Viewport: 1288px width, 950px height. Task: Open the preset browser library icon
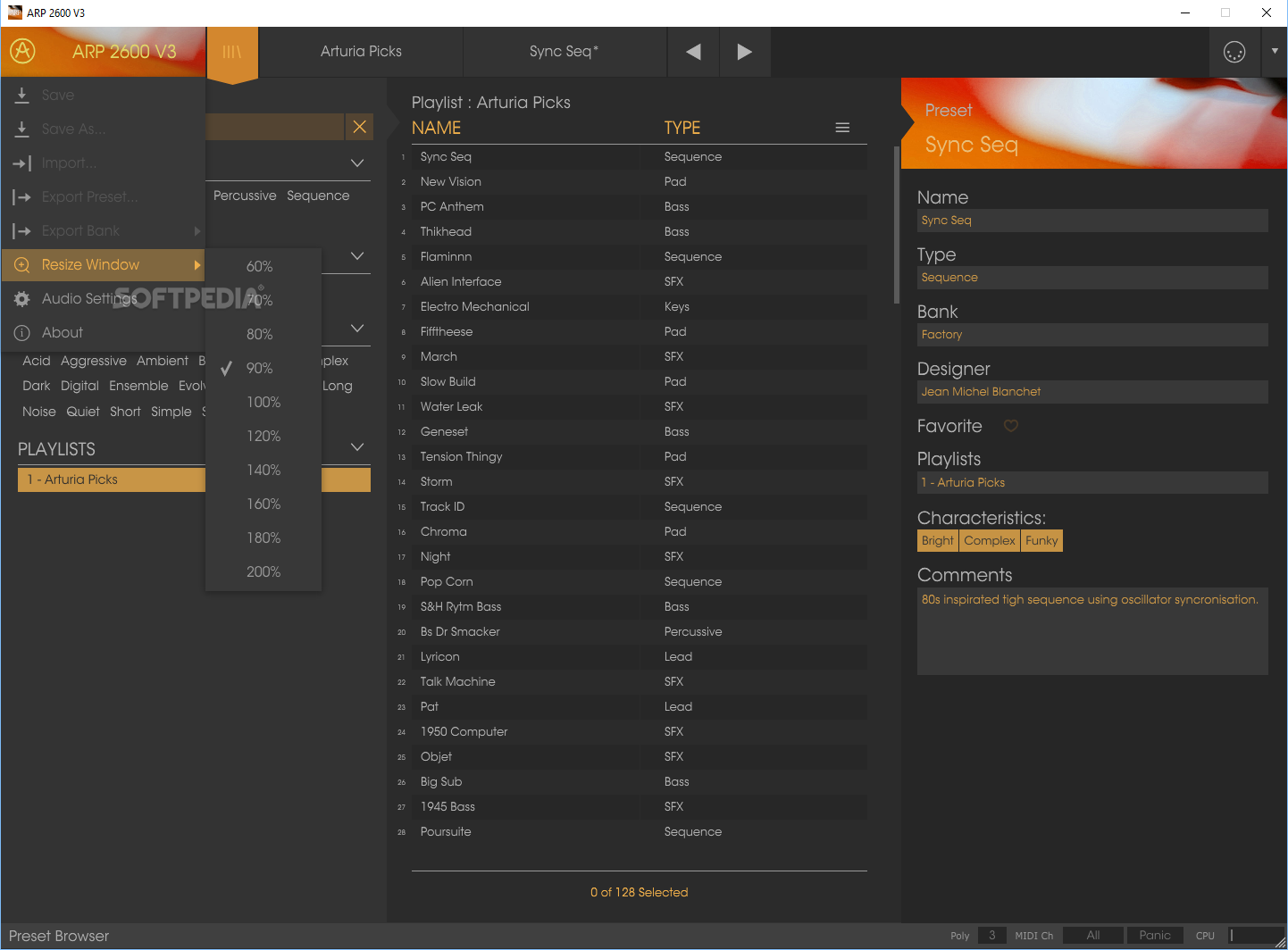point(232,52)
